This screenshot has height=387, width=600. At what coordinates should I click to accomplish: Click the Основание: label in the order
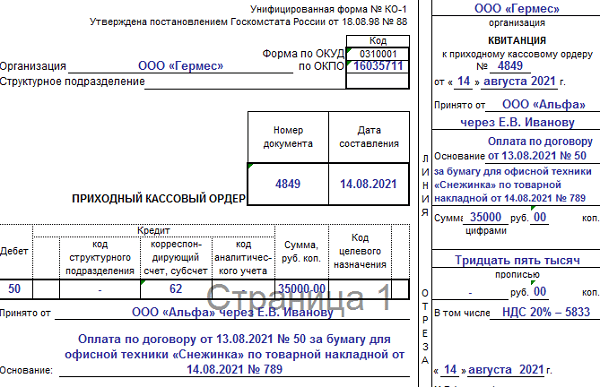coord(26,371)
